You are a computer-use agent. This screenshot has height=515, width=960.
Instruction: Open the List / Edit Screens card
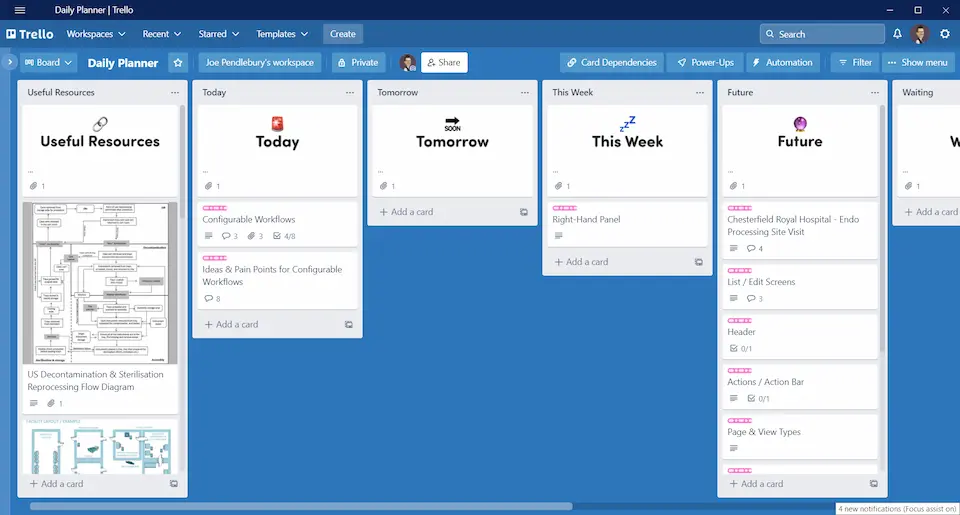click(800, 287)
